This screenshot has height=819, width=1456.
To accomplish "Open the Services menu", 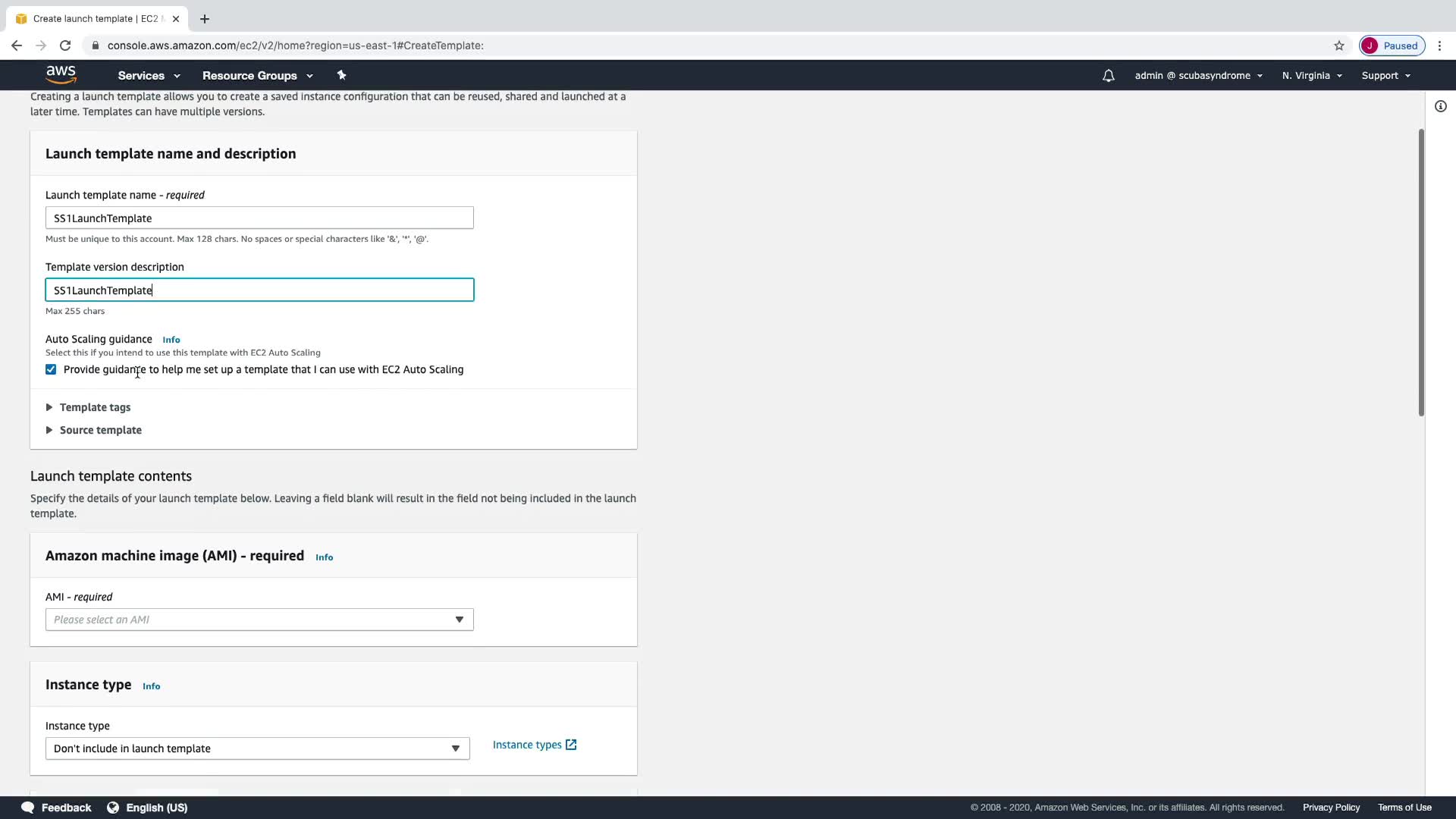I will click(x=149, y=76).
